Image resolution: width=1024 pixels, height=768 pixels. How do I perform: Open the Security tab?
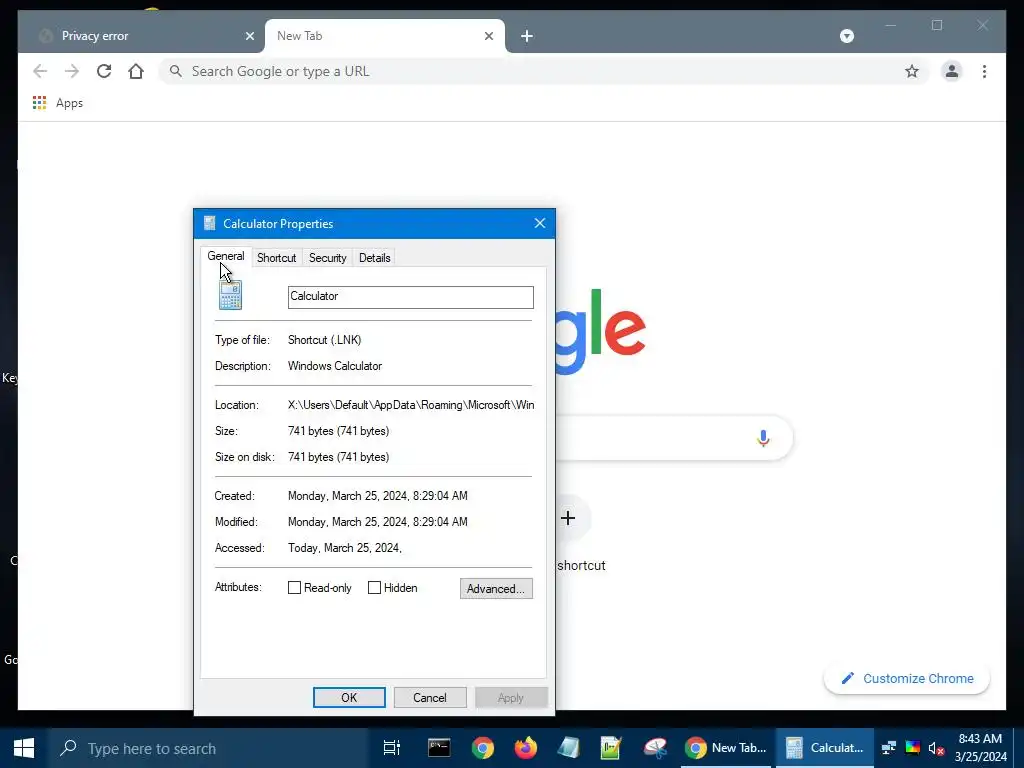pos(327,258)
